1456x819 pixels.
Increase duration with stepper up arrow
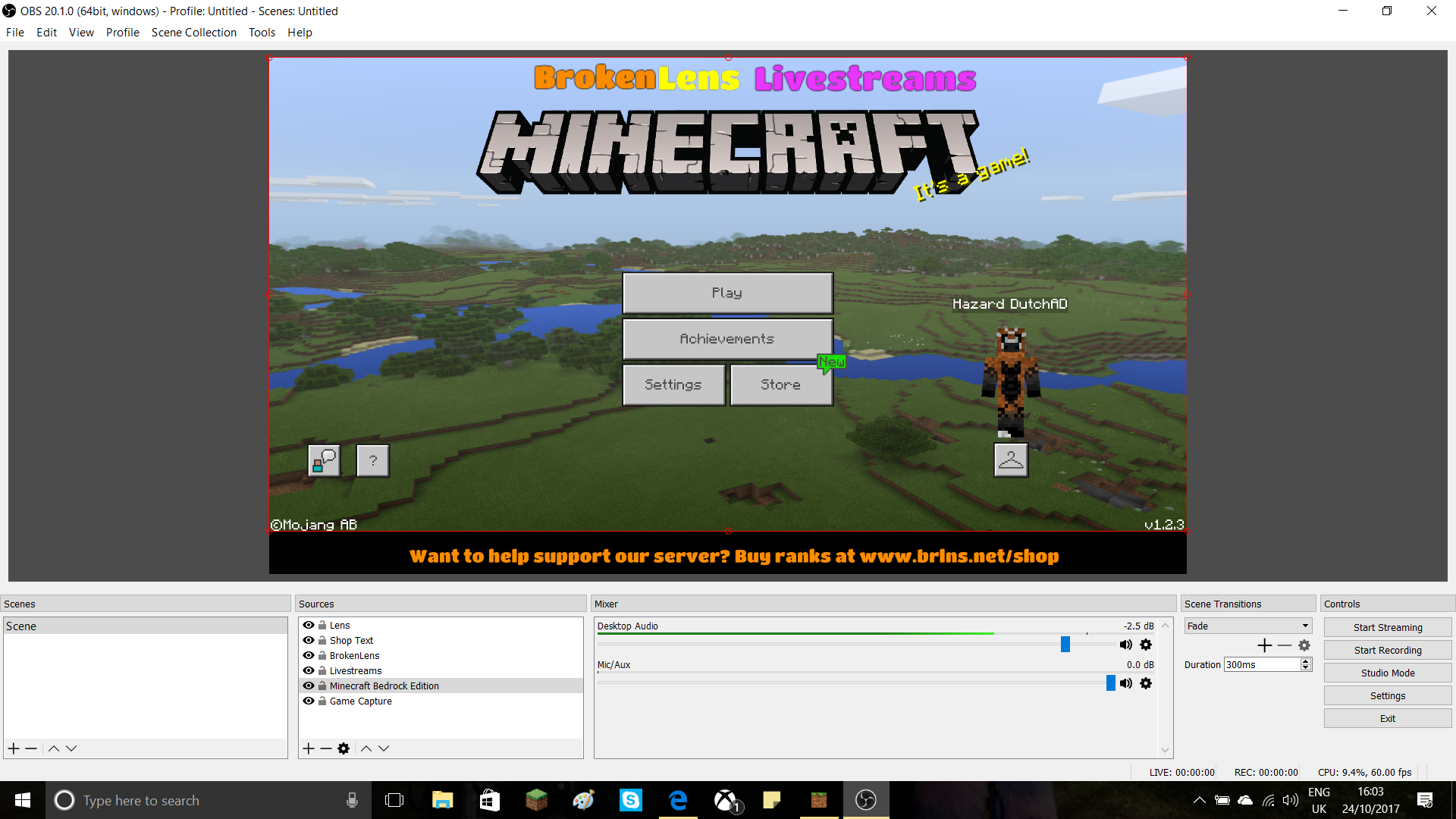1306,661
